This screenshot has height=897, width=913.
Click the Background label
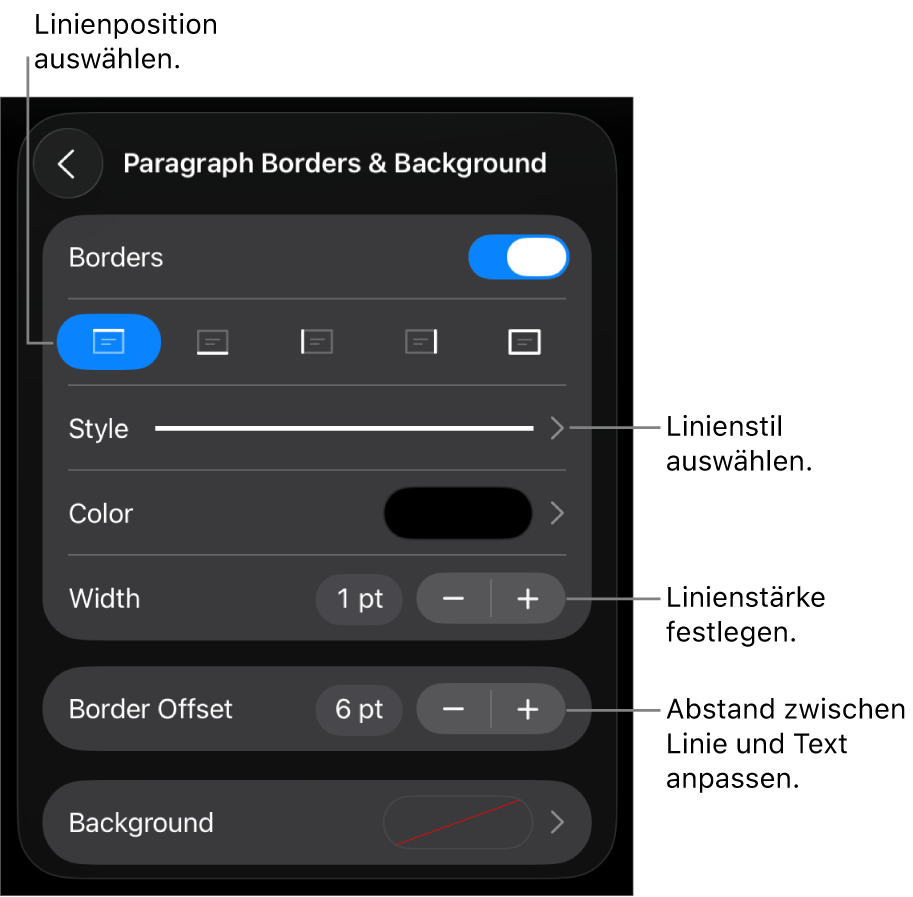[141, 824]
